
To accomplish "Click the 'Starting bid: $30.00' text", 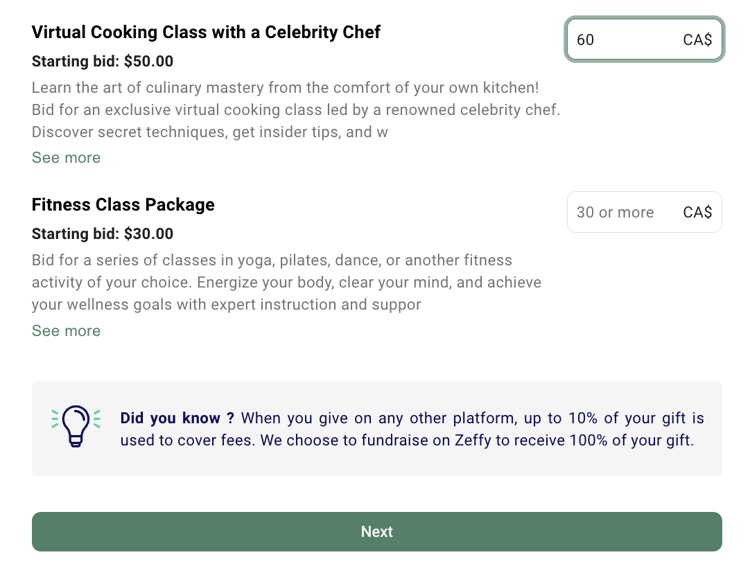I will click(102, 234).
